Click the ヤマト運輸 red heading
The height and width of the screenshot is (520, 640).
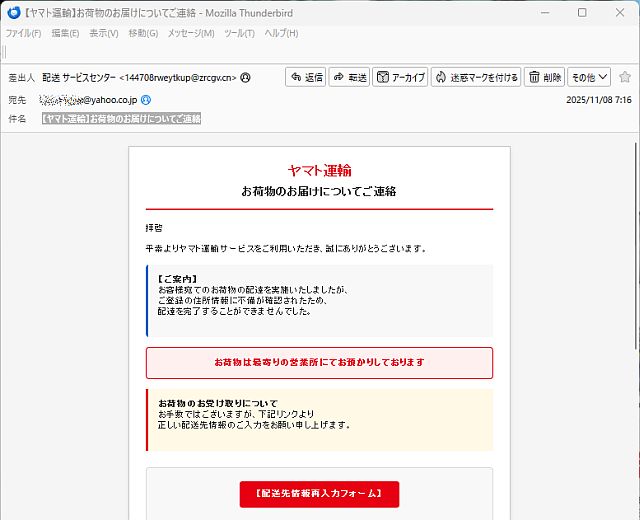[x=320, y=170]
